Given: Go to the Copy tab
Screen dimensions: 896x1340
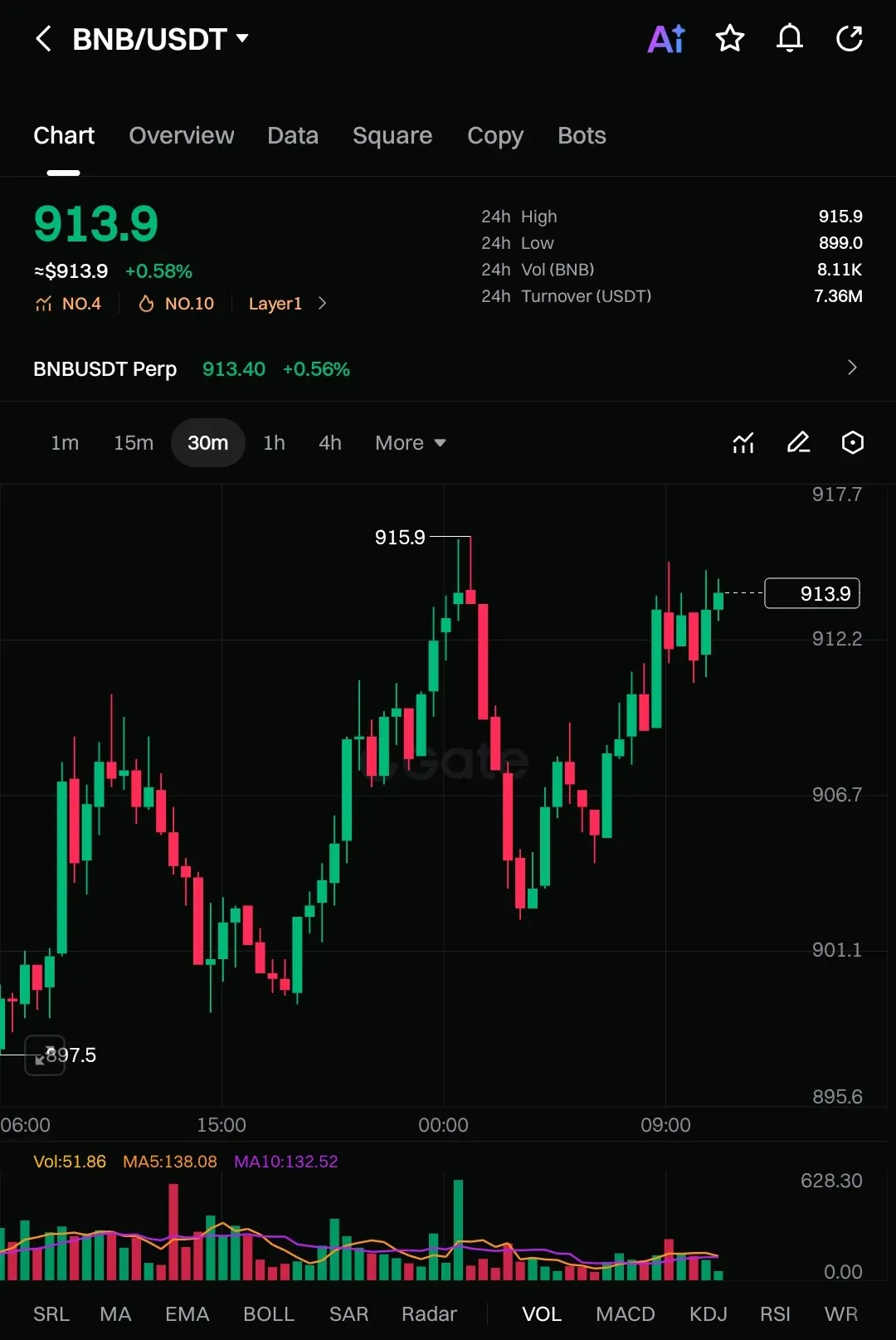Looking at the screenshot, I should pos(495,136).
